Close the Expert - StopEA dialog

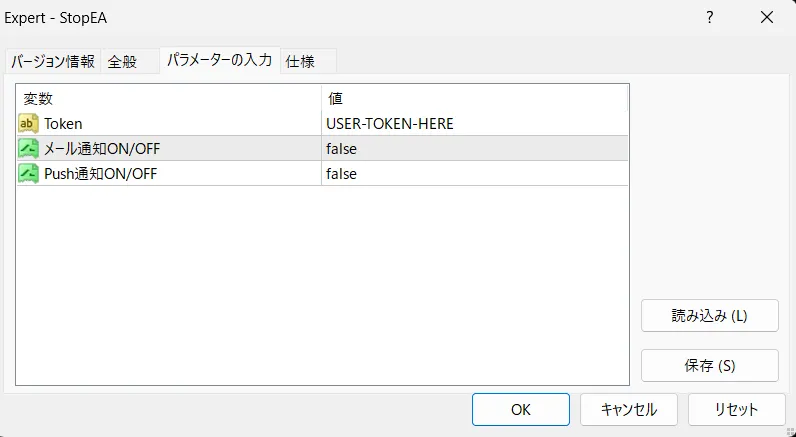[x=767, y=17]
